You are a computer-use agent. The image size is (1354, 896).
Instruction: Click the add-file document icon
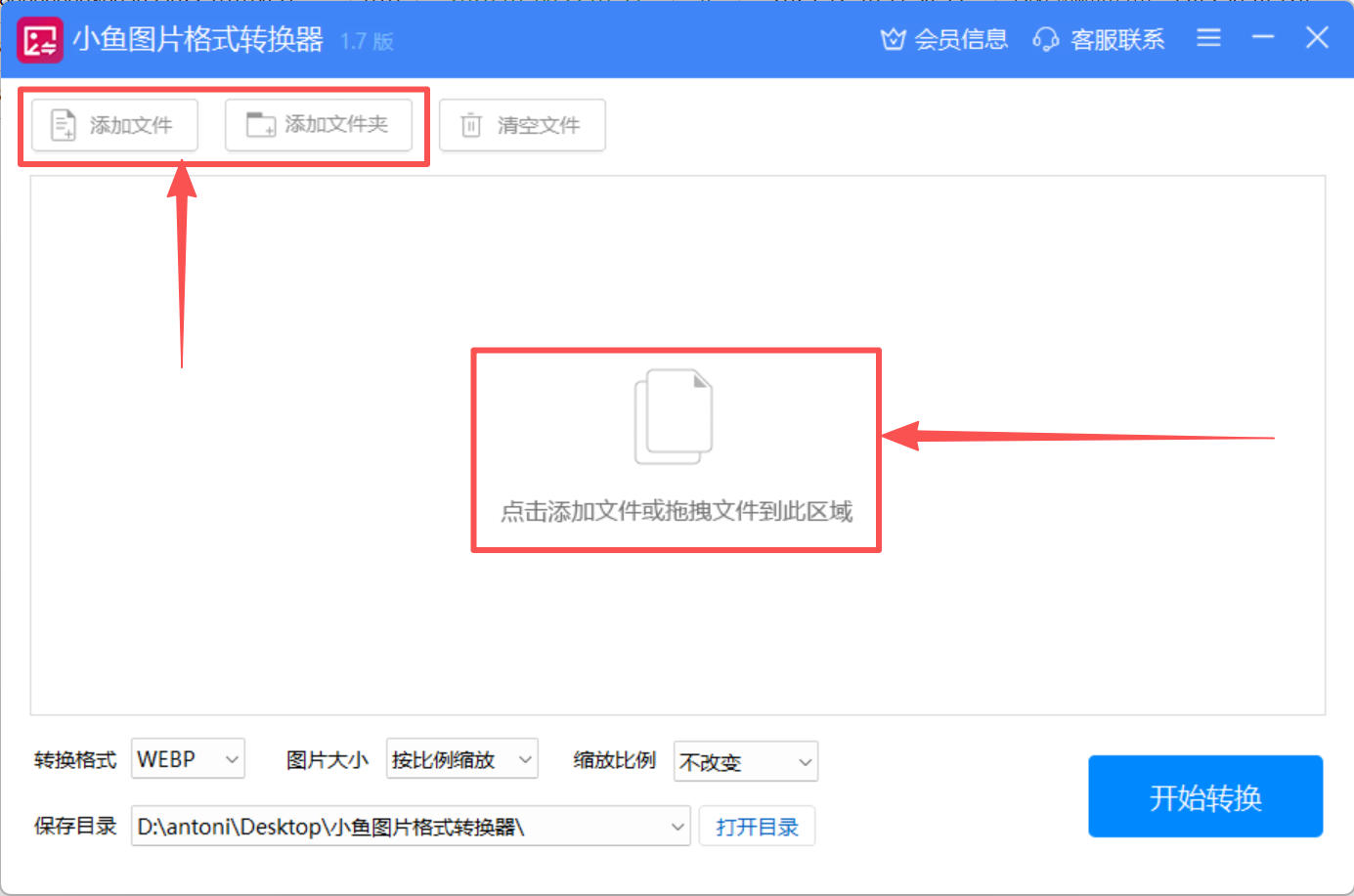(64, 125)
